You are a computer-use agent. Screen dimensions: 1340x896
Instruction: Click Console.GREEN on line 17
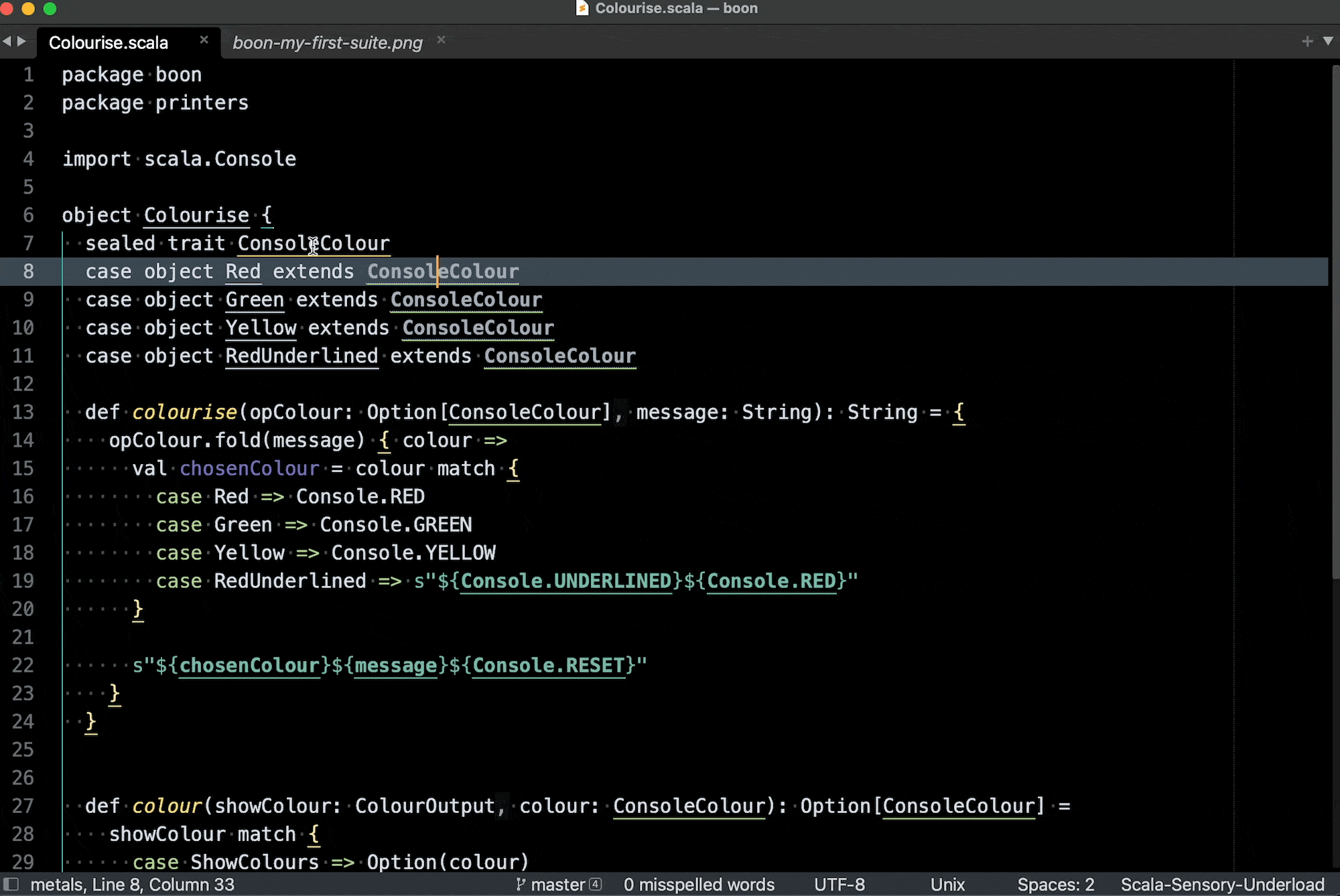396,524
